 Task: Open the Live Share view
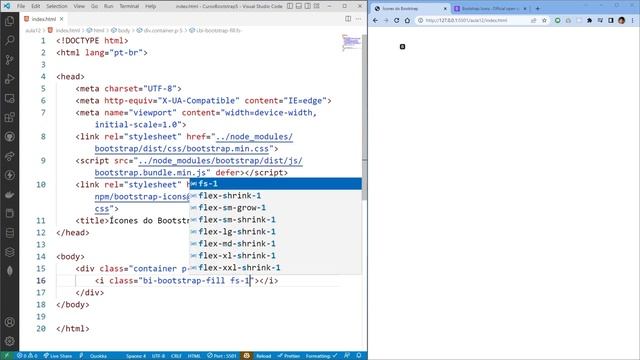pos(9,156)
